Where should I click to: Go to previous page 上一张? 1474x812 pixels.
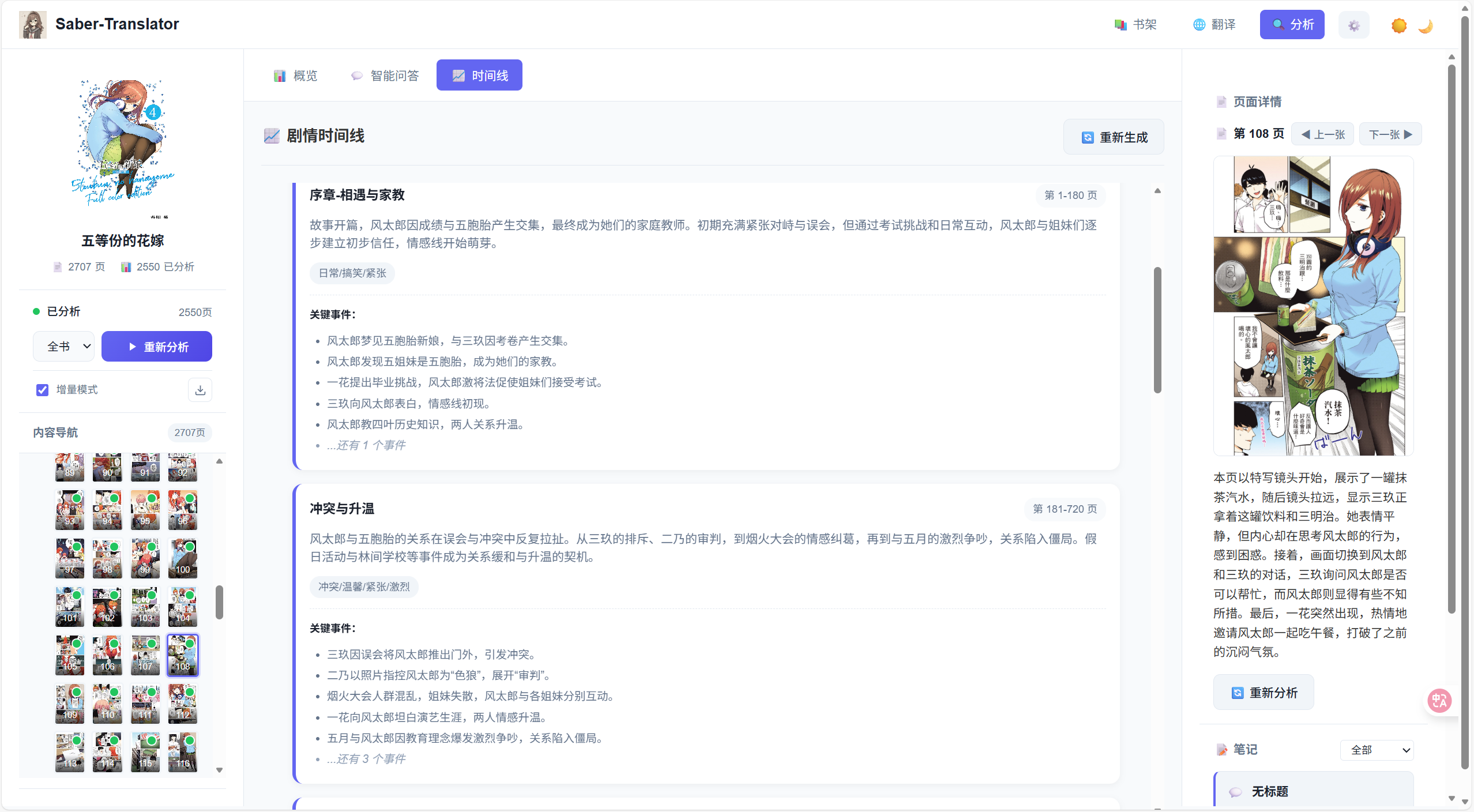1322,134
